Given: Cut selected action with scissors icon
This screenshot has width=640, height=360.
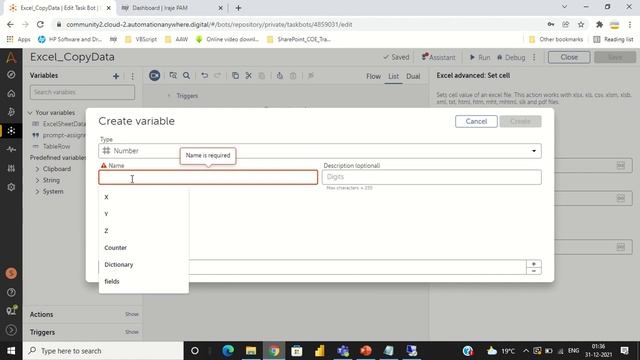Looking at the screenshot, I should pos(248,76).
